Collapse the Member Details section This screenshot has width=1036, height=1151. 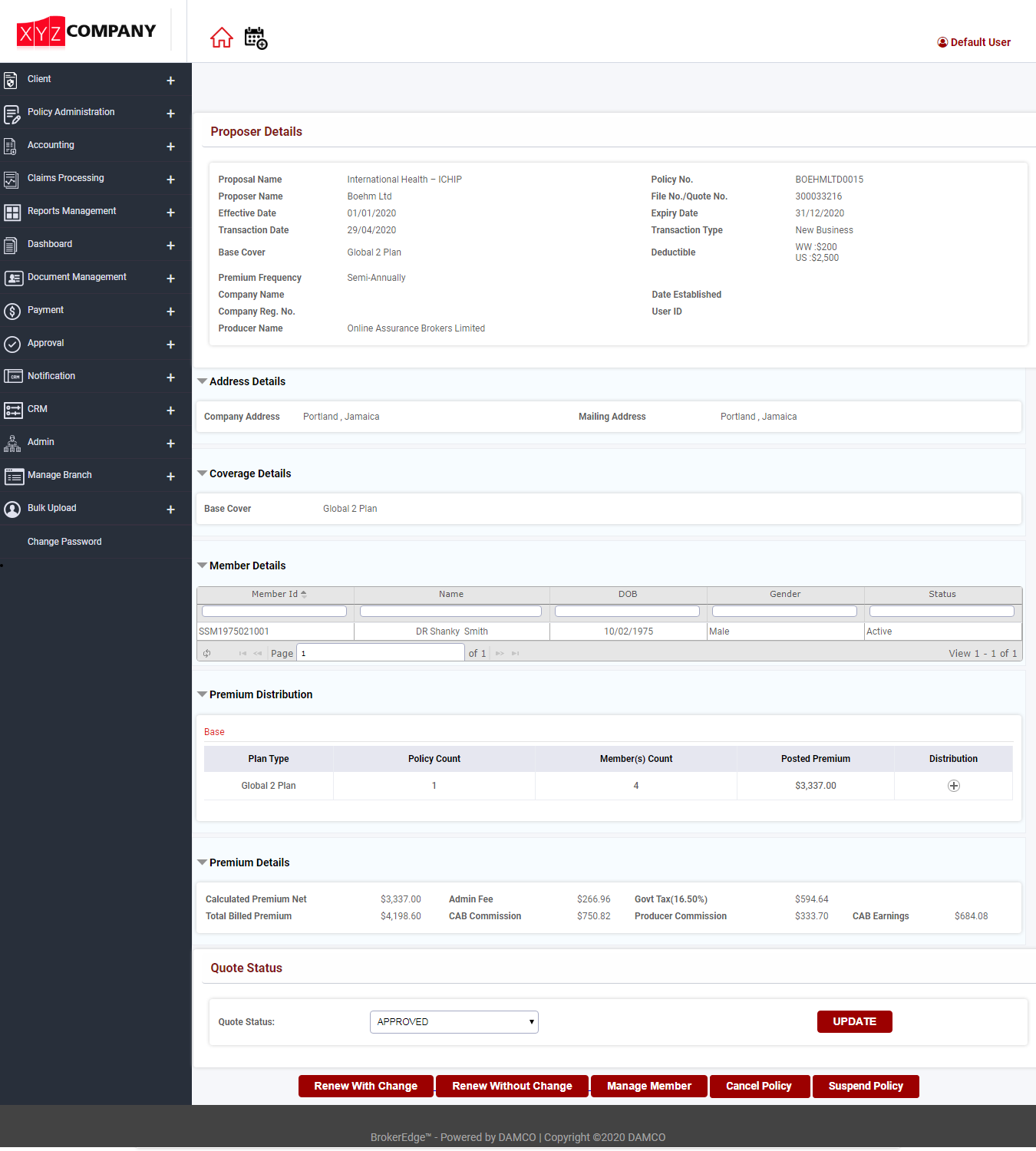click(x=202, y=566)
